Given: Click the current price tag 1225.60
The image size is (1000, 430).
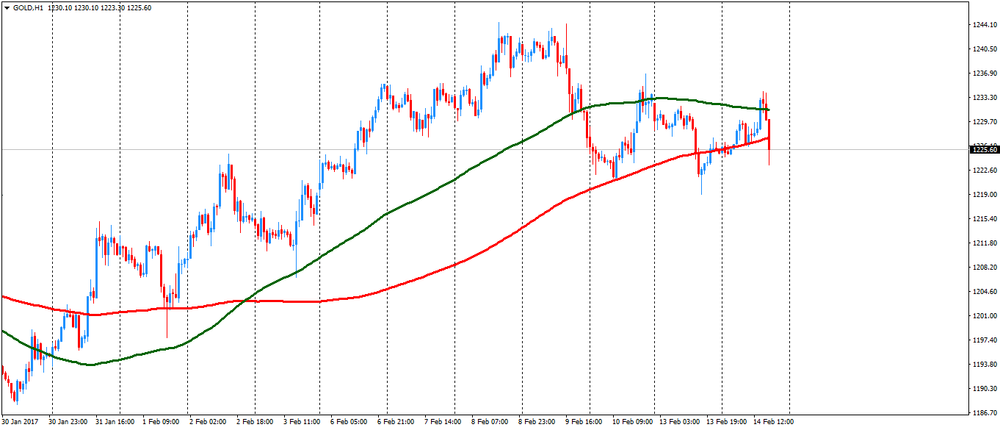Looking at the screenshot, I should coord(983,150).
